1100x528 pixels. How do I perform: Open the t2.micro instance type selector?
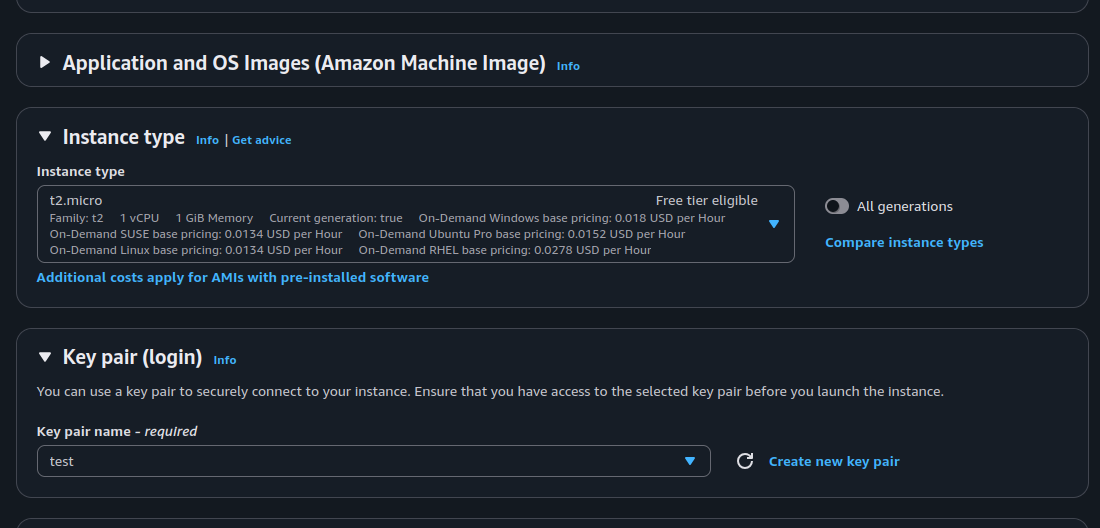(x=415, y=224)
